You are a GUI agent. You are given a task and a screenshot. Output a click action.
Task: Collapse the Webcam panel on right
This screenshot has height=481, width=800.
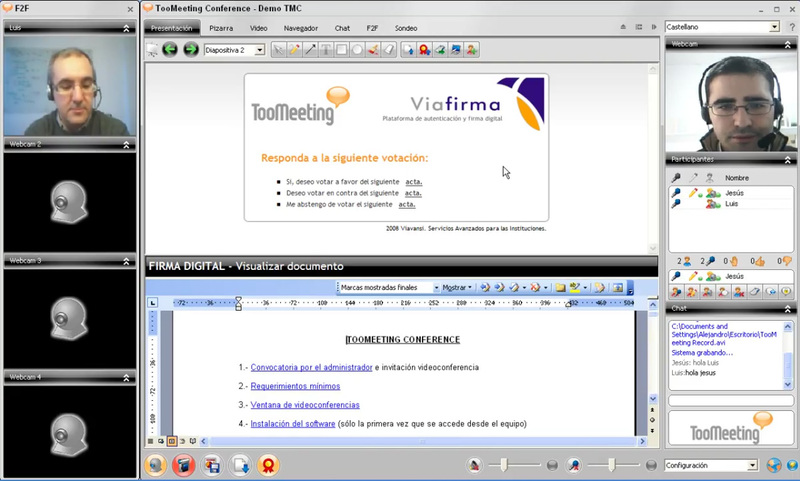[x=787, y=45]
